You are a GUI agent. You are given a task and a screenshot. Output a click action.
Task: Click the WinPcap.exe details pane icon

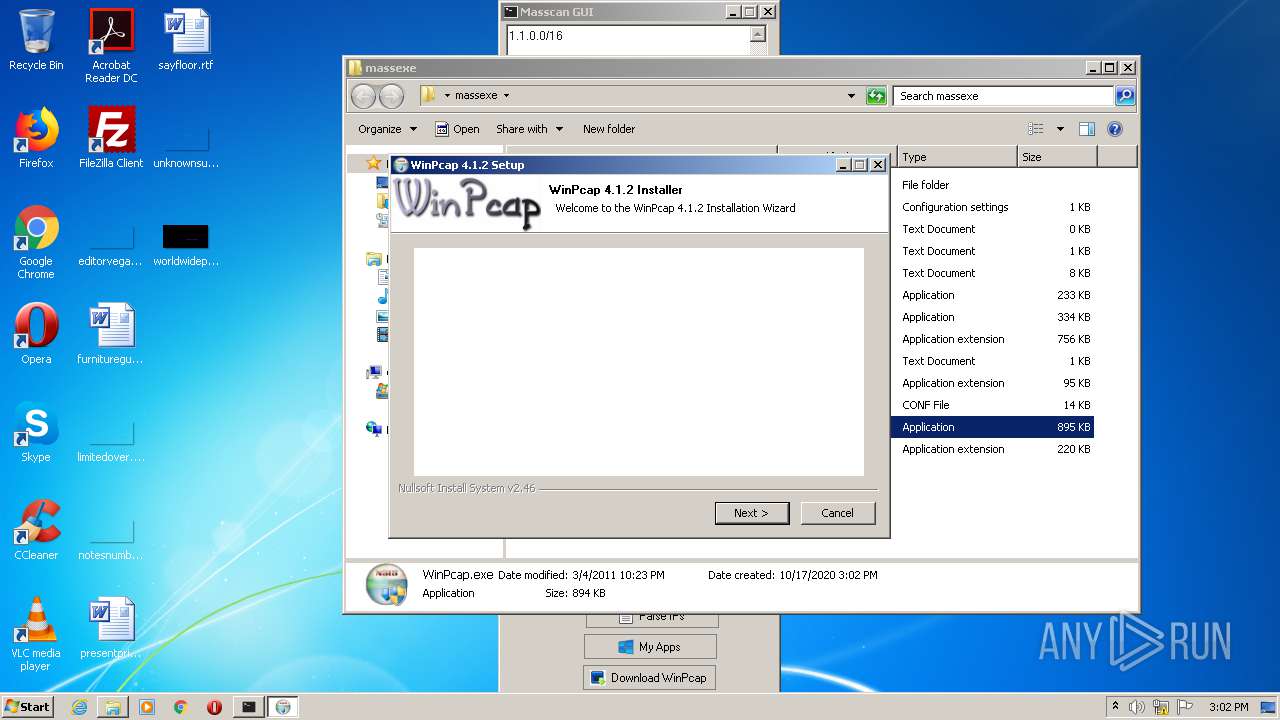pyautogui.click(x=386, y=584)
